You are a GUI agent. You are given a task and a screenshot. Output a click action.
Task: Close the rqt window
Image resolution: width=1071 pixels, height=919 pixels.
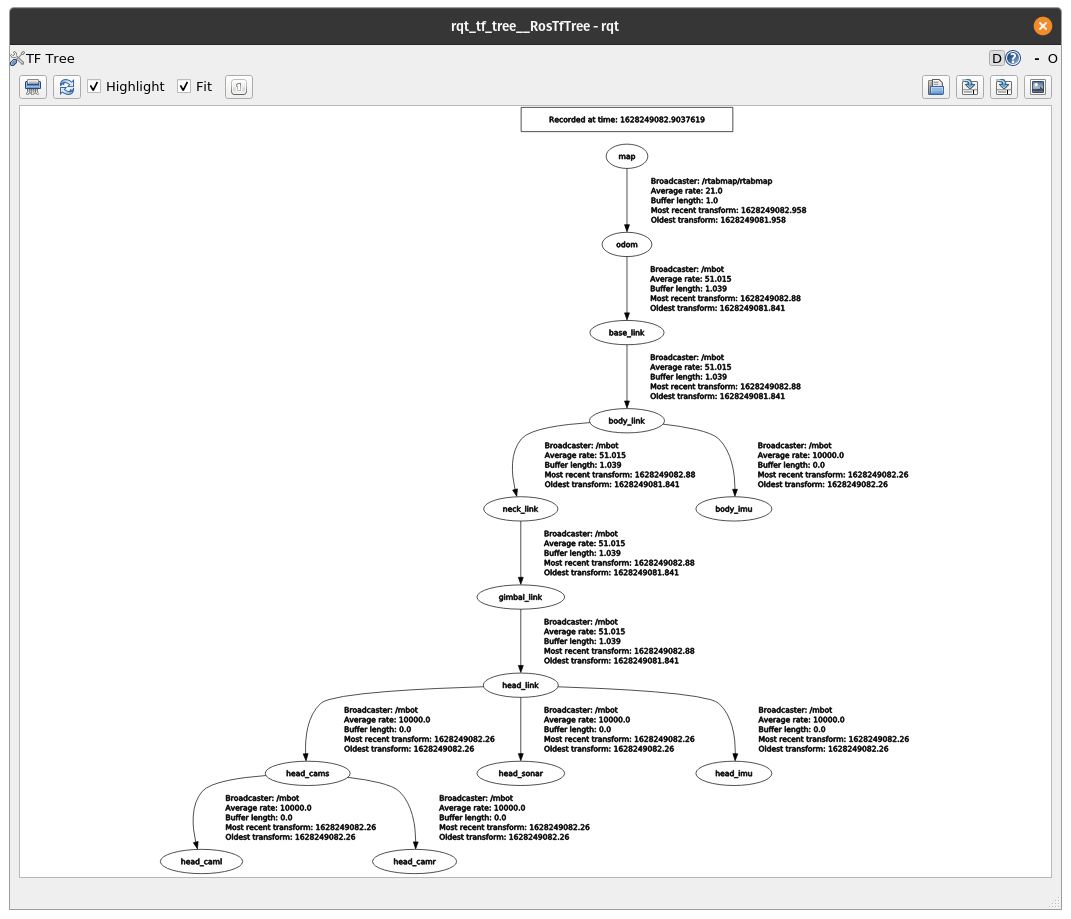coord(1043,26)
